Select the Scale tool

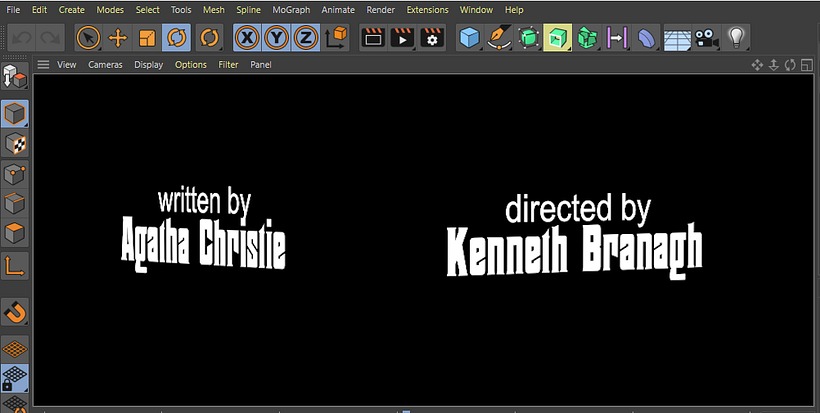point(147,38)
